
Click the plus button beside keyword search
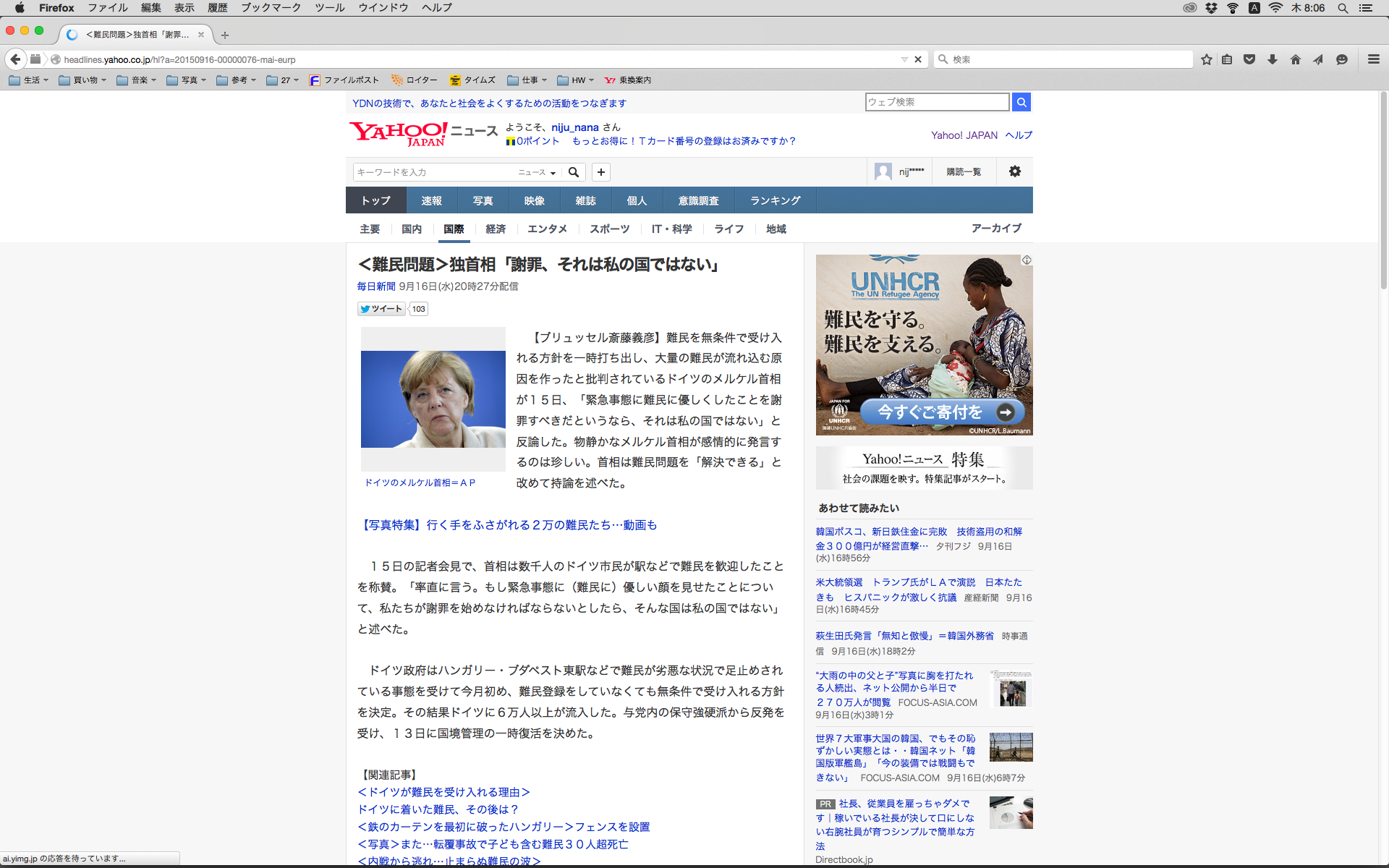tap(600, 172)
